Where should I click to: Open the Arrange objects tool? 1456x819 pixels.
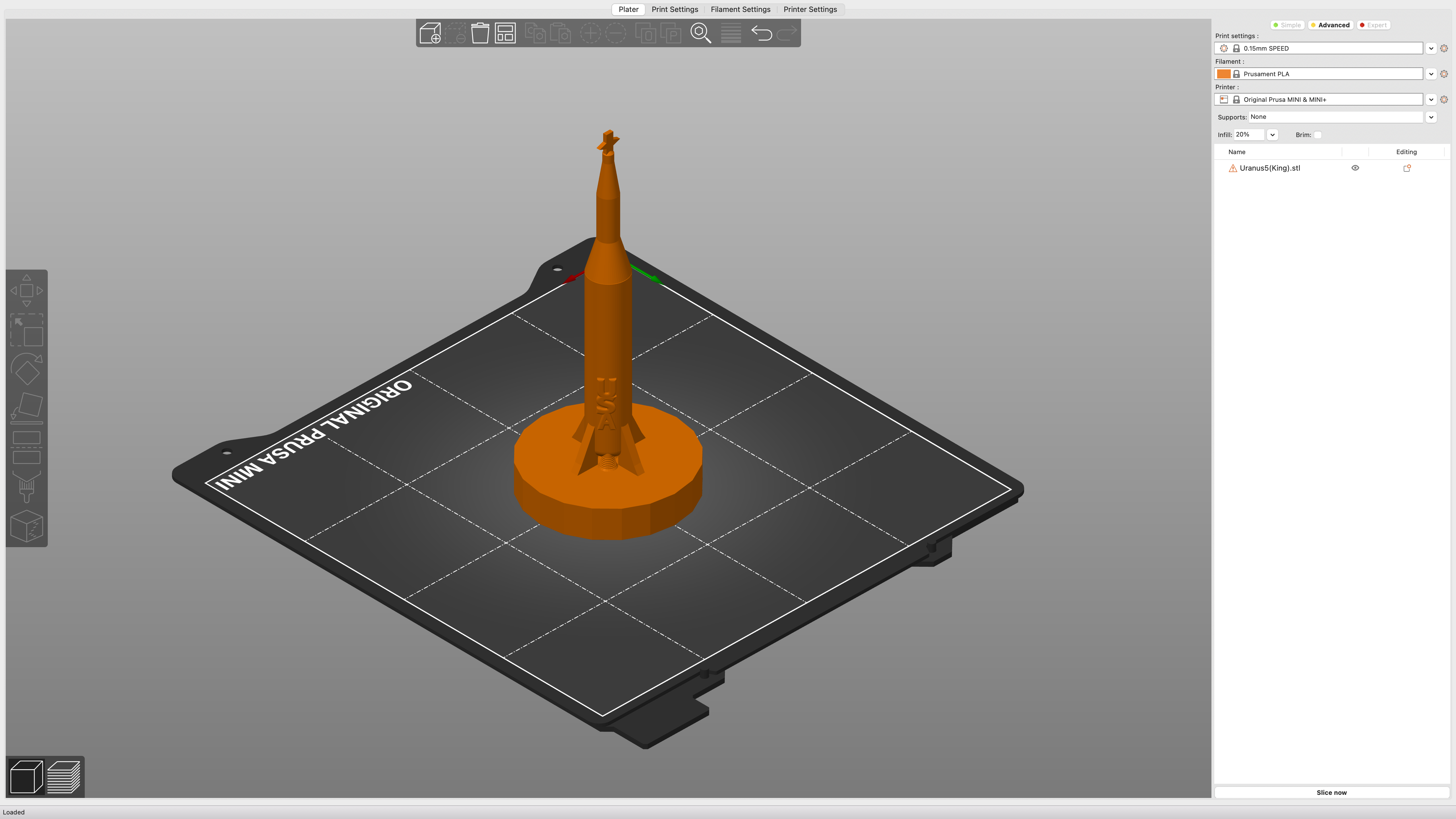[505, 33]
